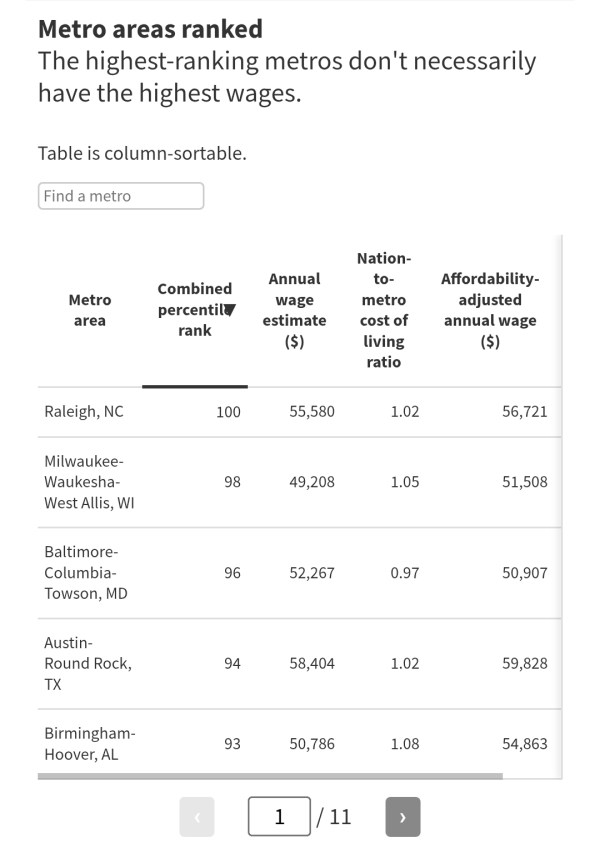Screen dimensions: 600x848
Task: Sort table by Metro area column
Action: pyautogui.click(x=90, y=310)
